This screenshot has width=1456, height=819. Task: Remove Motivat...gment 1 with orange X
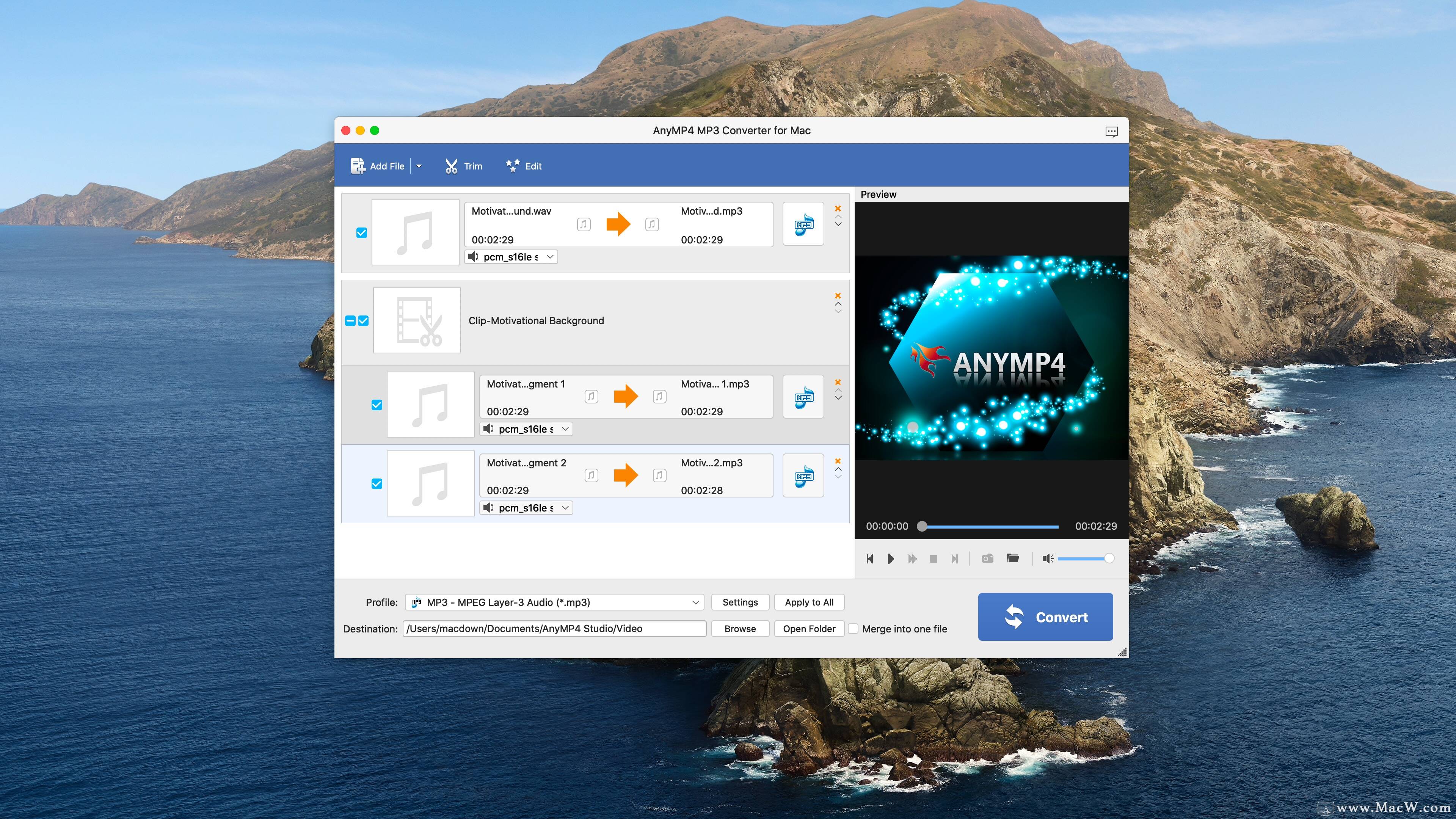click(838, 382)
